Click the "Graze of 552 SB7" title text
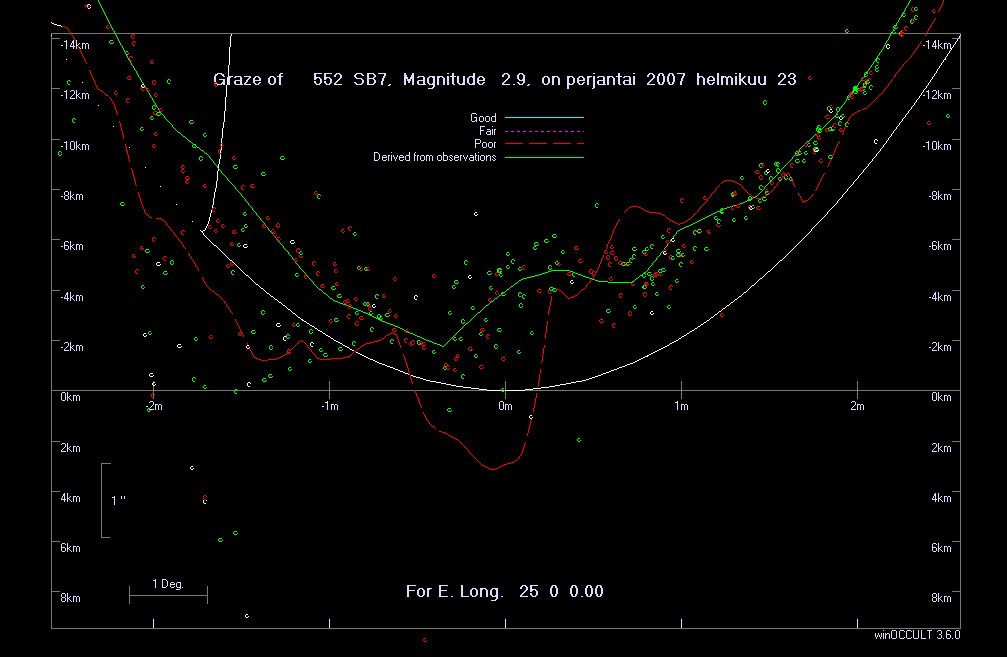 pos(301,79)
